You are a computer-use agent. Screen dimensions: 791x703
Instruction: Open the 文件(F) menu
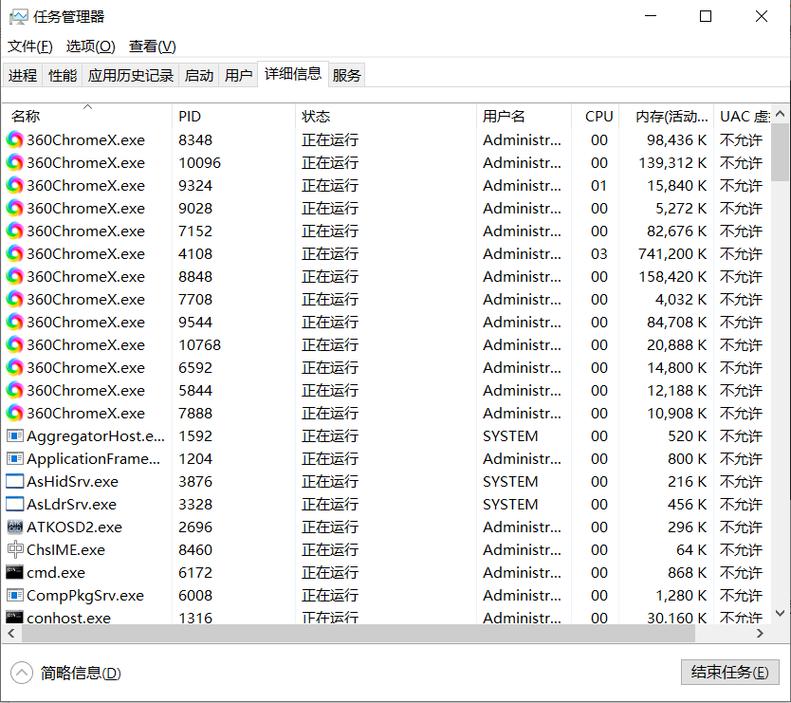point(30,46)
